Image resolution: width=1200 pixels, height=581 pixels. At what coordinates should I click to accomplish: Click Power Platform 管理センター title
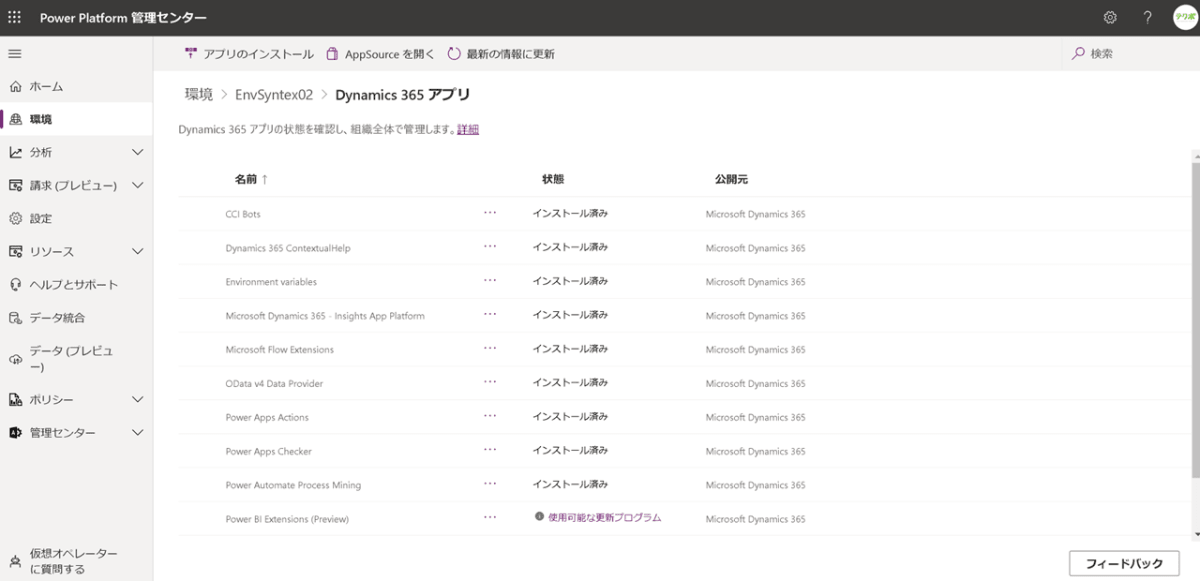coord(123,18)
